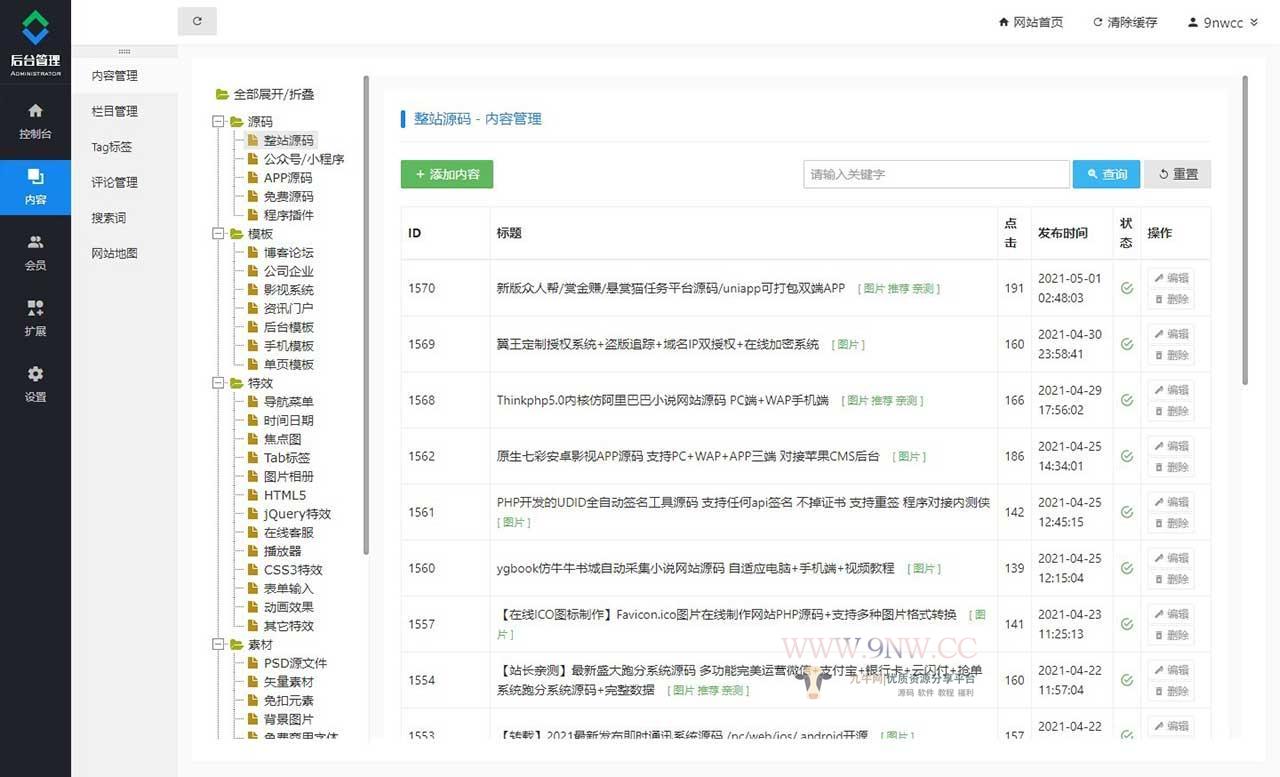The image size is (1280, 777).
Task: Select 整站源码 in the tree
Action: click(x=288, y=141)
